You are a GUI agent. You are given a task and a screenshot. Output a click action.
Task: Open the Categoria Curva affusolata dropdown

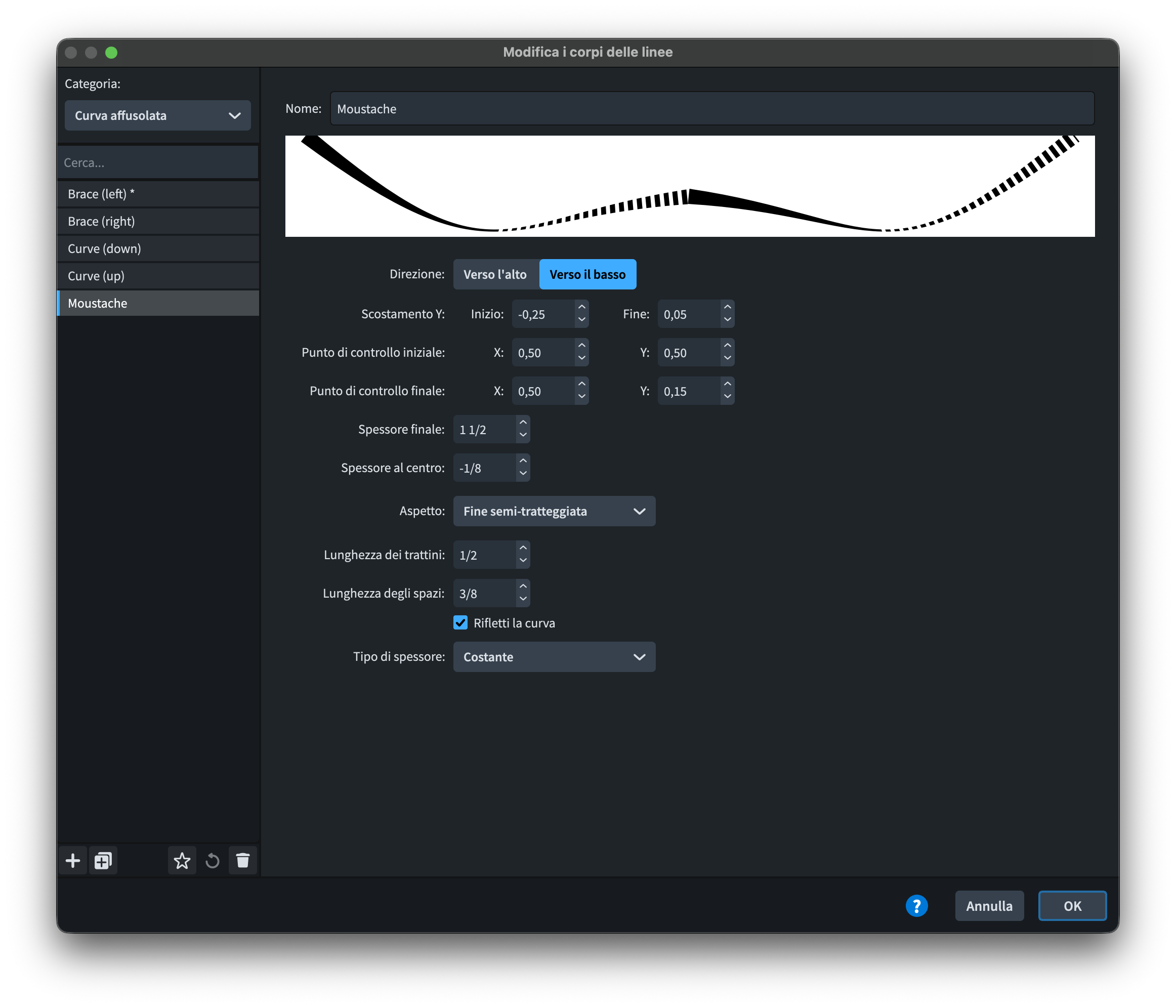click(x=158, y=115)
